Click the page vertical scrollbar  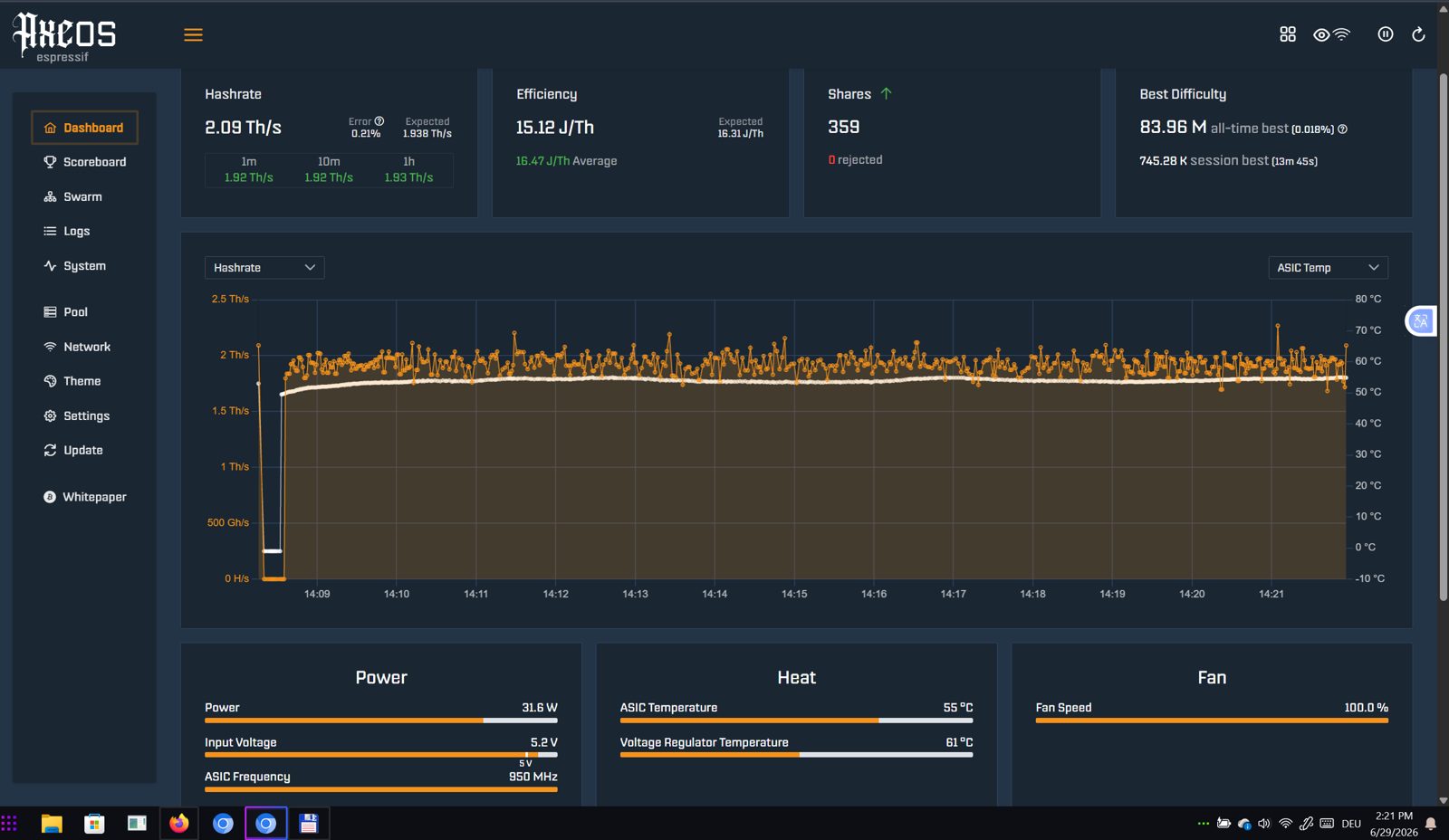click(x=1443, y=335)
